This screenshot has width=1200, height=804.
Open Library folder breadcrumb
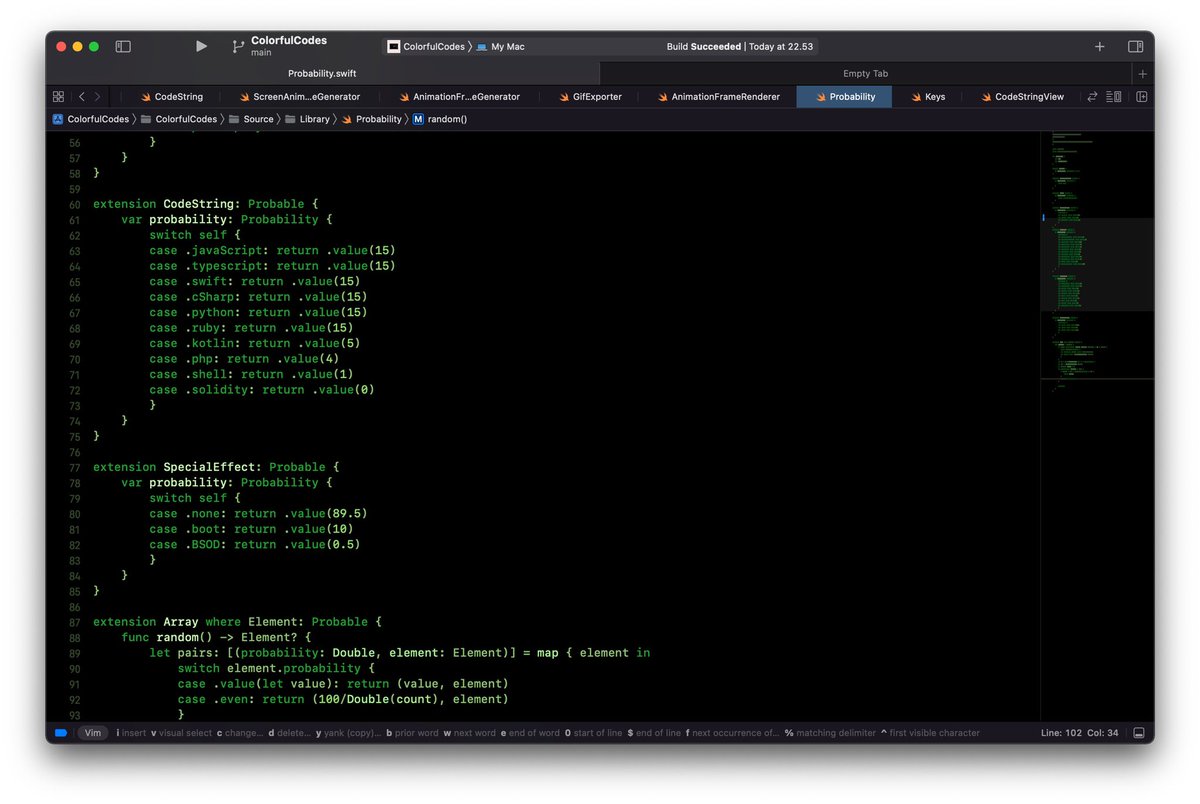308,119
